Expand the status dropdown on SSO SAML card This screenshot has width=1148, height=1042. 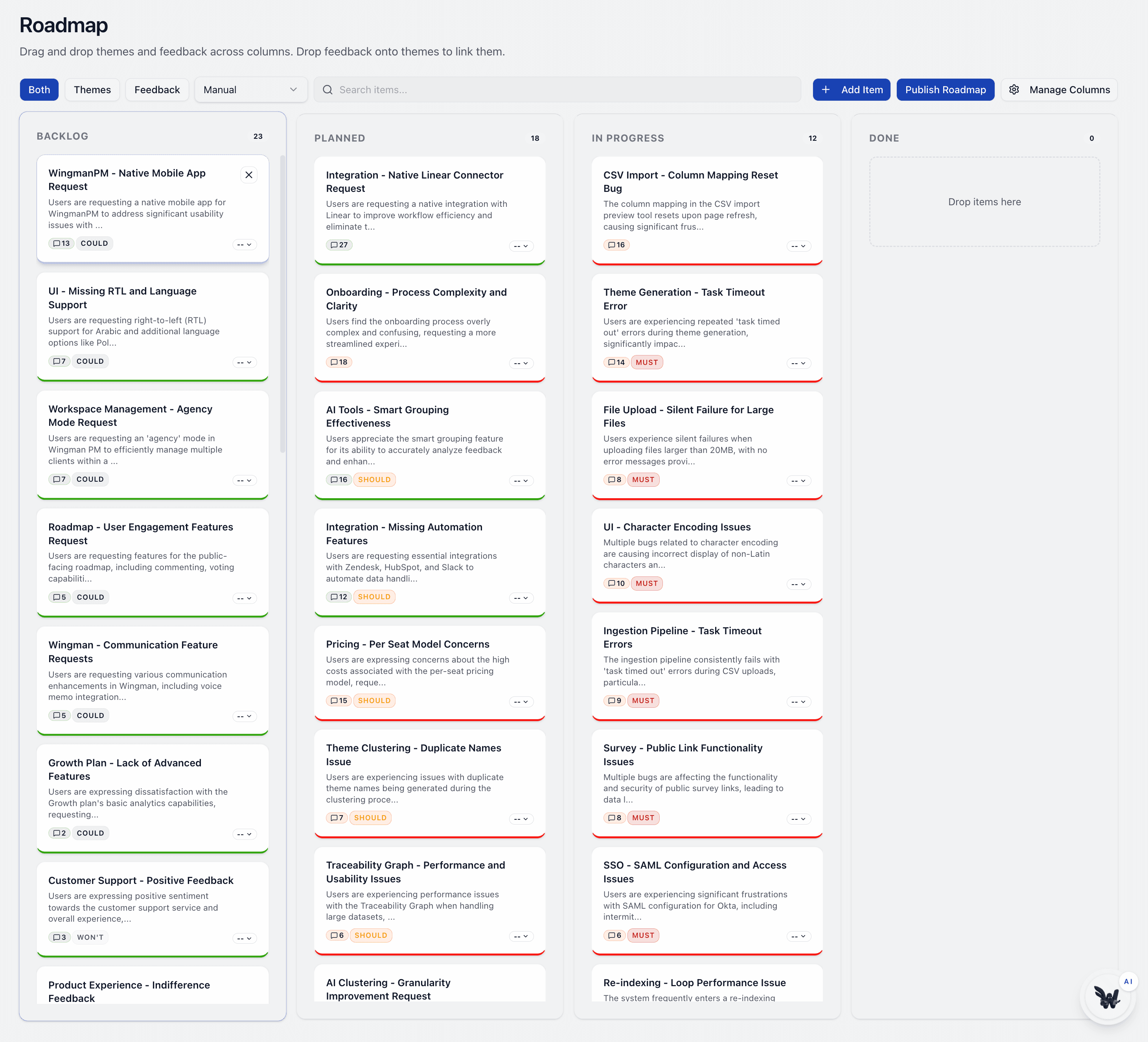click(799, 937)
